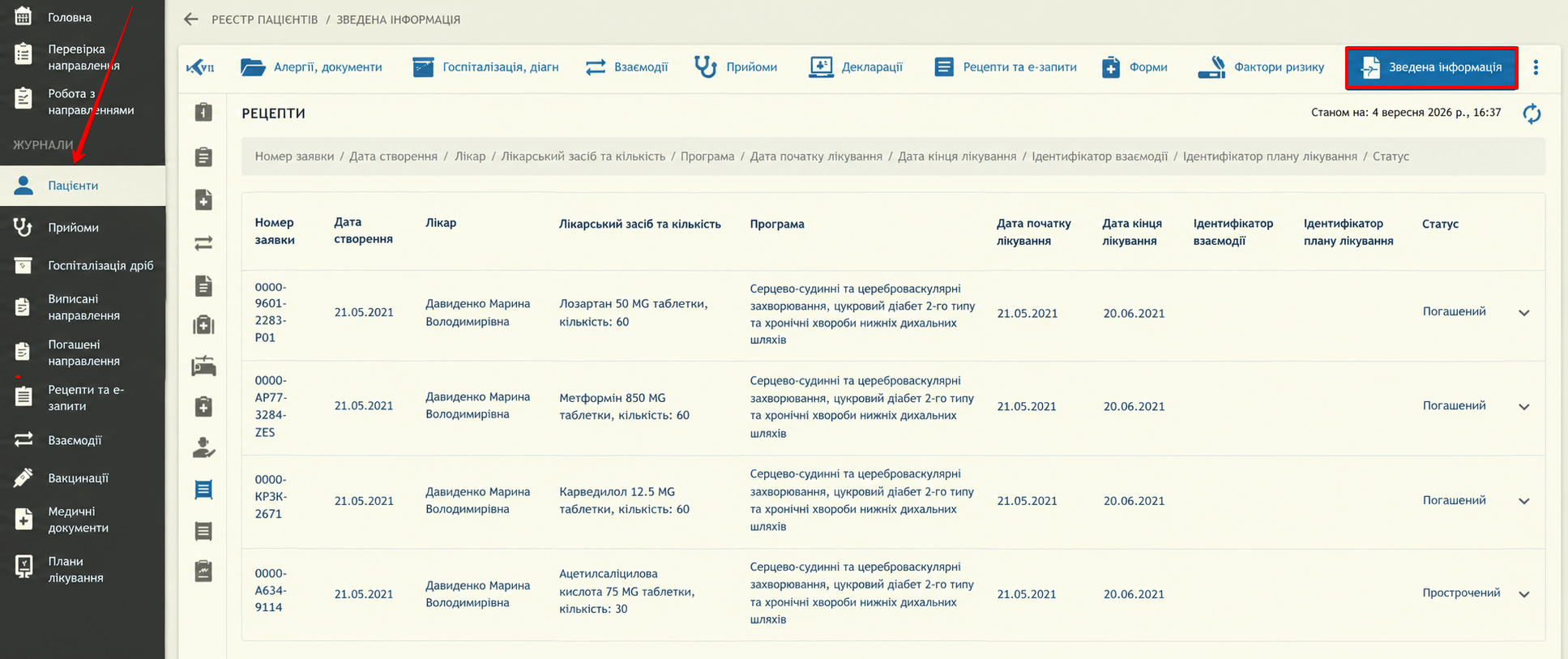Screen dimensions: 1568x659
Task: Switch to the Взаємодії tab in top bar
Action: 626,67
